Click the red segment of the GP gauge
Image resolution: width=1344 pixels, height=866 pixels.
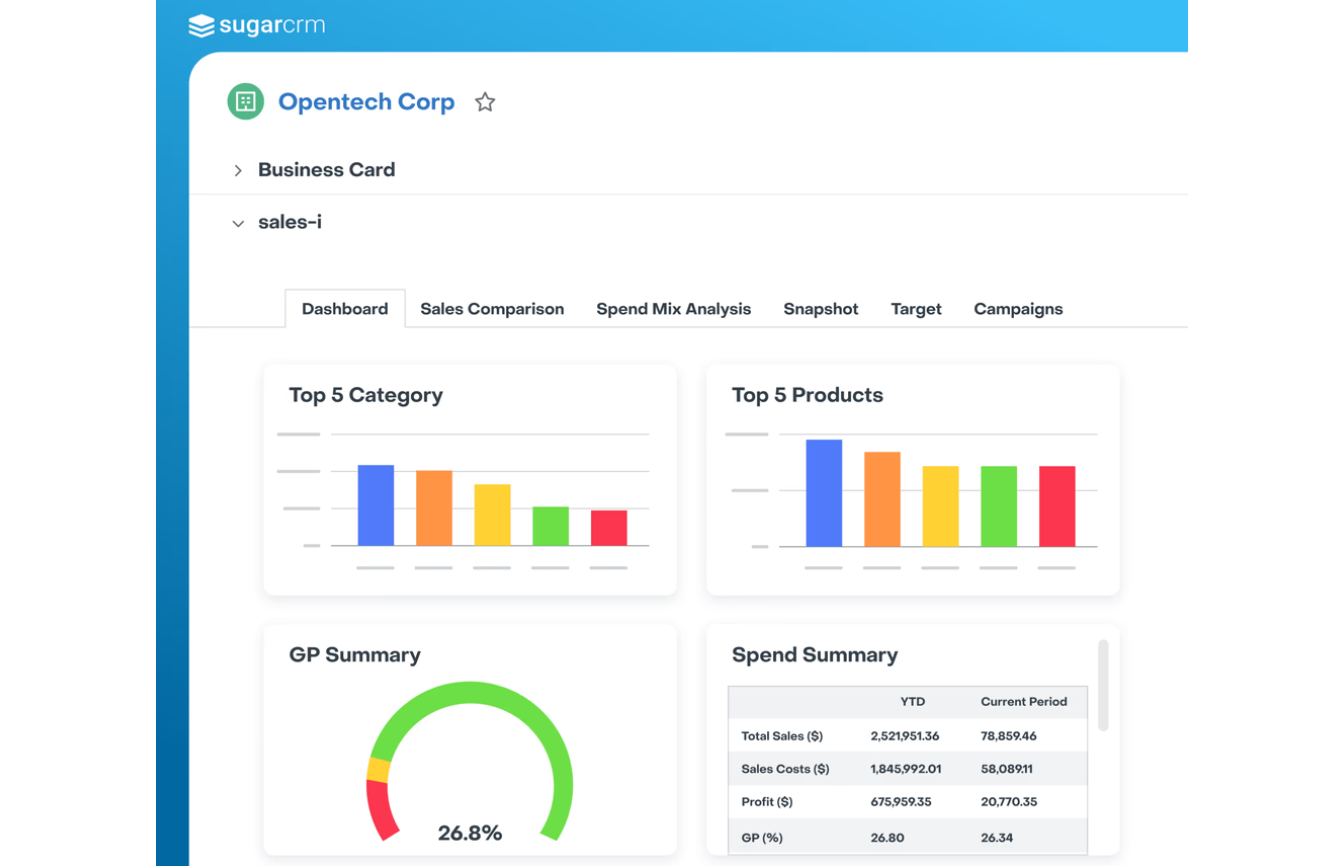pos(382,810)
